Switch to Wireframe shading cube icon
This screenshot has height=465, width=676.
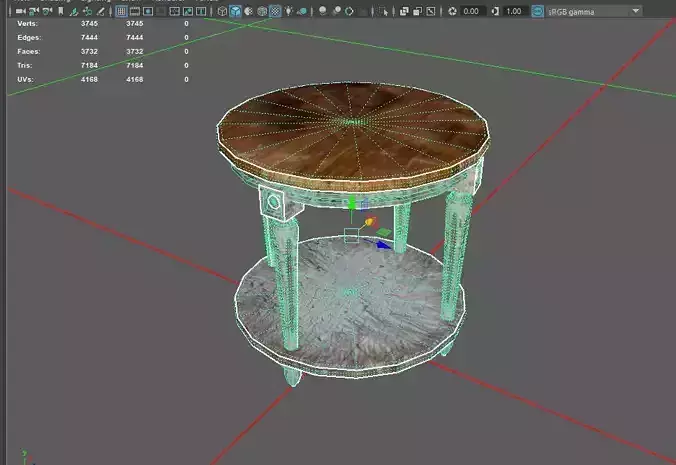point(222,11)
